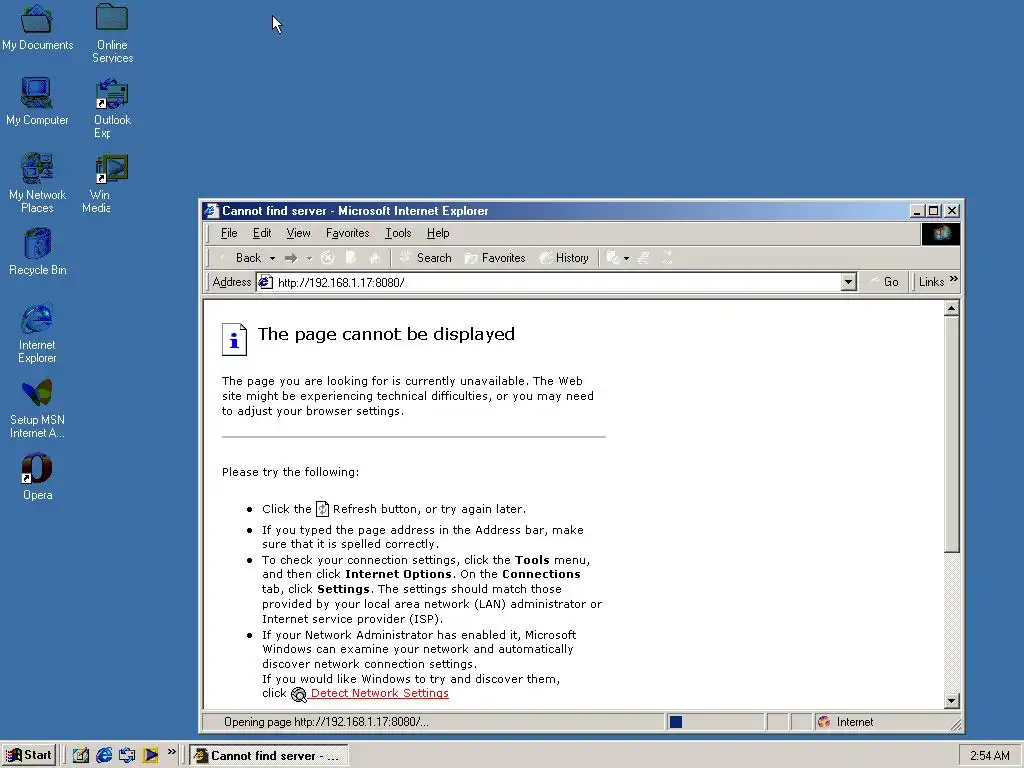The height and width of the screenshot is (768, 1024).
Task: Select the Recycle Bin icon
Action: [x=37, y=252]
